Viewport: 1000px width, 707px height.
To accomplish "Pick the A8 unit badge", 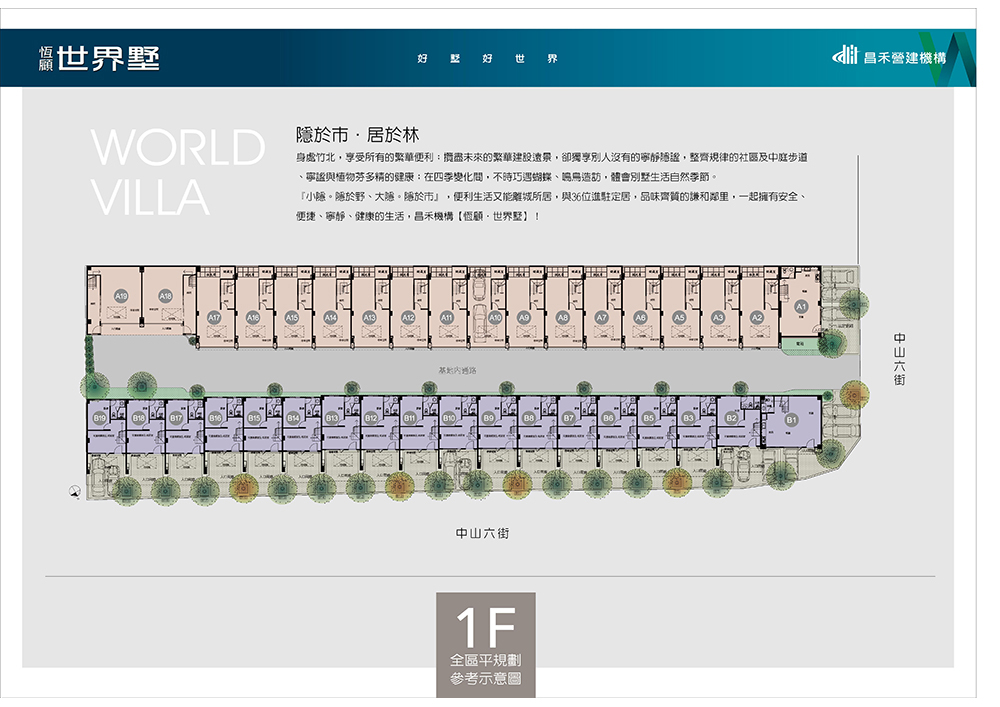I will 562,317.
